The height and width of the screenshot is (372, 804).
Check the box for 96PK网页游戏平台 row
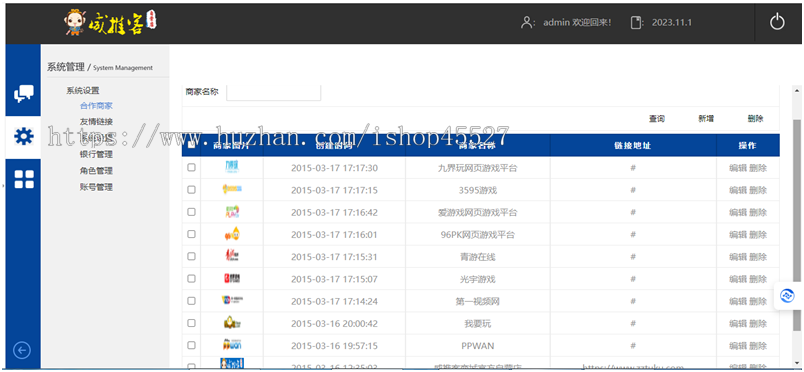click(191, 234)
